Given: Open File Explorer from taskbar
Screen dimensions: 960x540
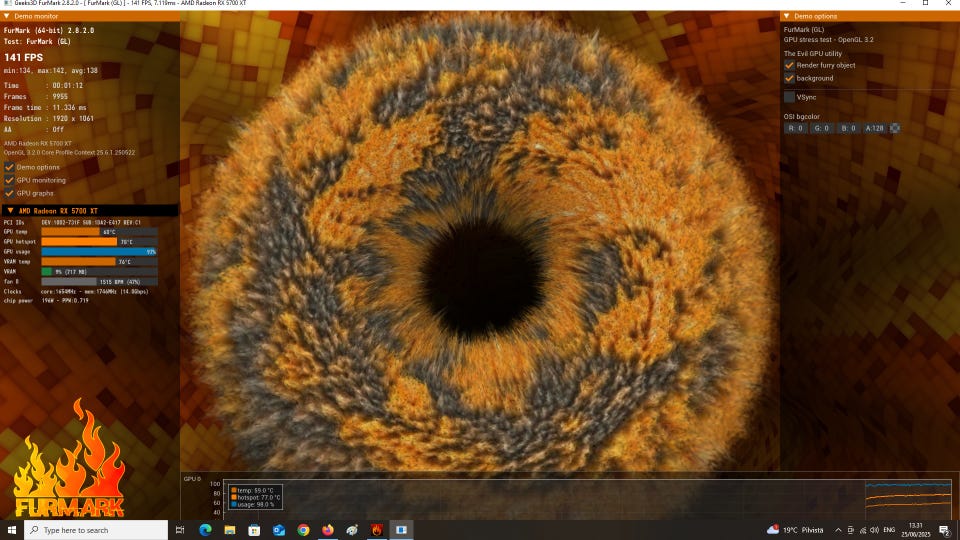Looking at the screenshot, I should (x=230, y=530).
